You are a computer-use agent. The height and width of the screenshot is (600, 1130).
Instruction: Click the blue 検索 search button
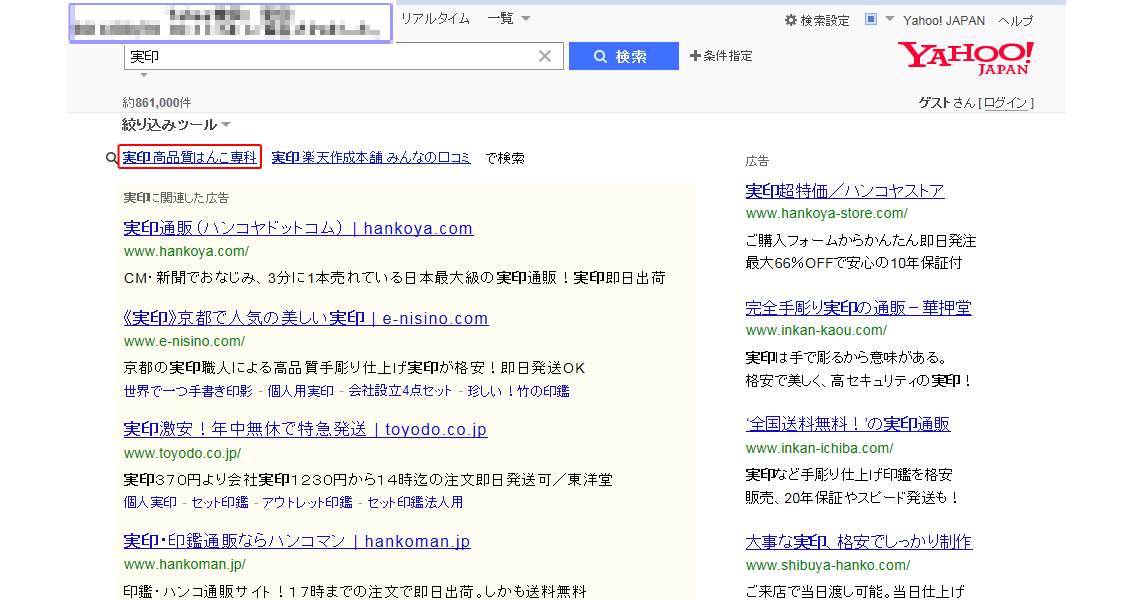[623, 56]
